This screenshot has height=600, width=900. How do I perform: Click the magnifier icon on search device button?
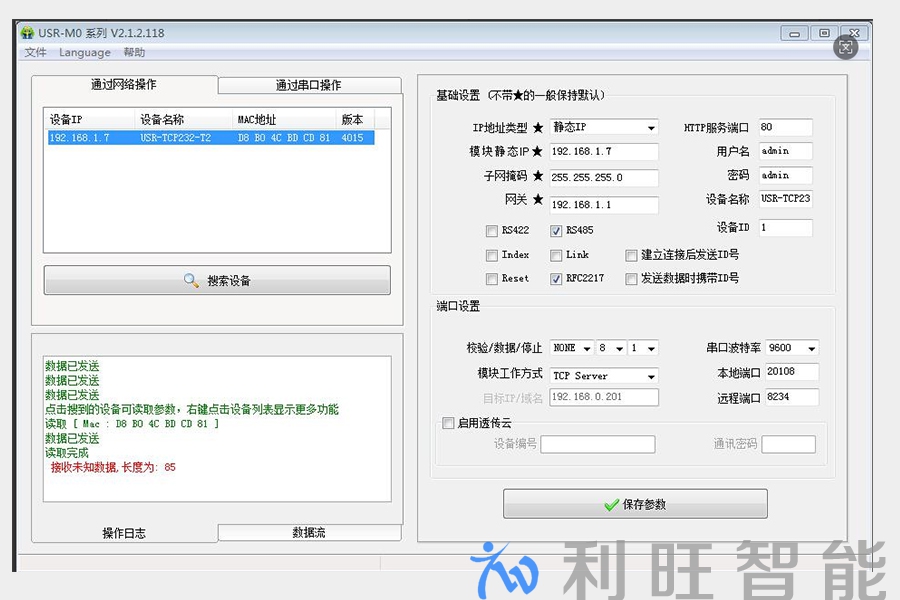point(191,281)
